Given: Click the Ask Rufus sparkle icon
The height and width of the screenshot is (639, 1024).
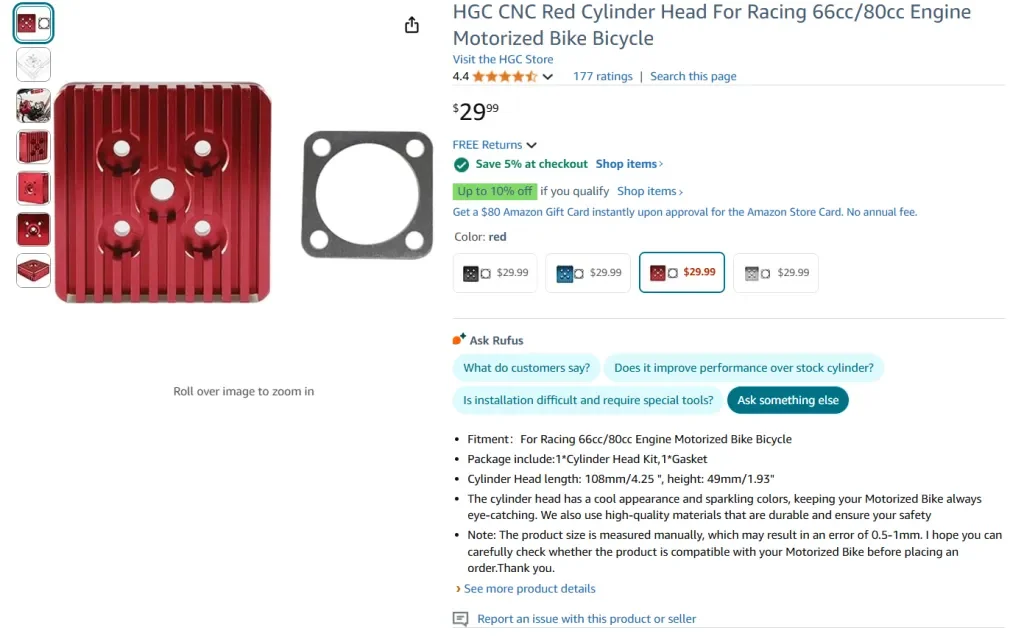Looking at the screenshot, I should [459, 340].
